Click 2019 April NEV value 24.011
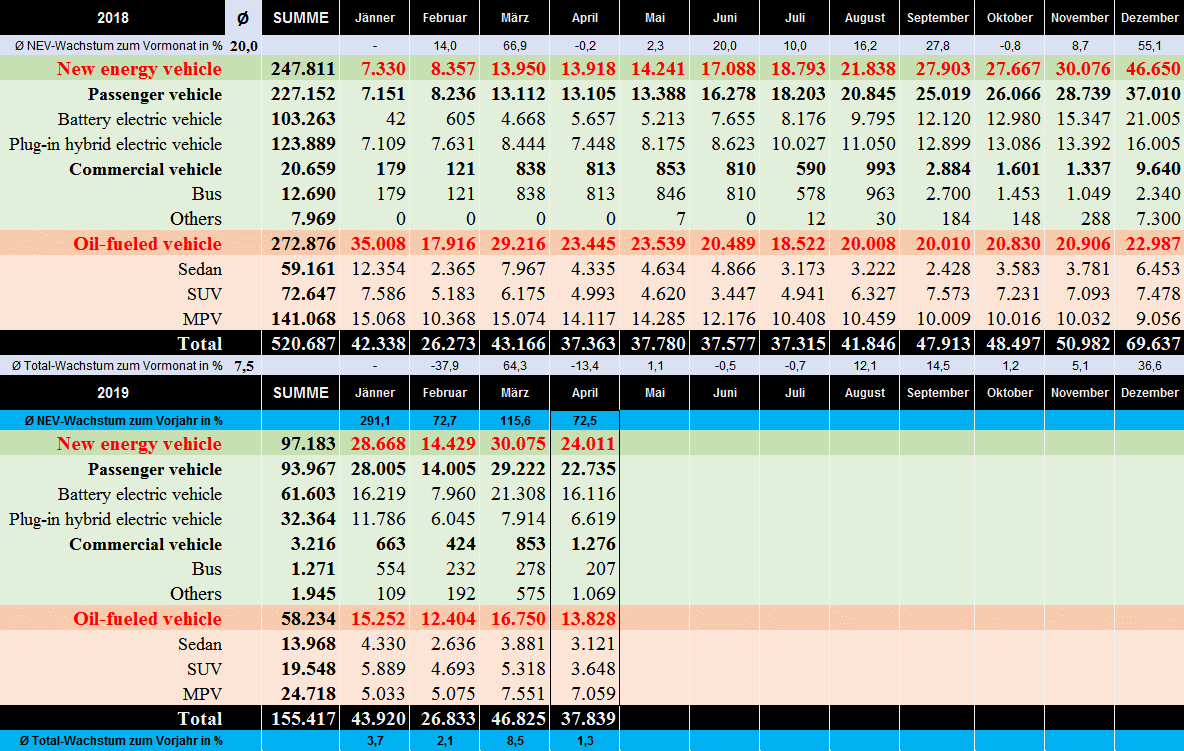The height and width of the screenshot is (751, 1184). [588, 444]
